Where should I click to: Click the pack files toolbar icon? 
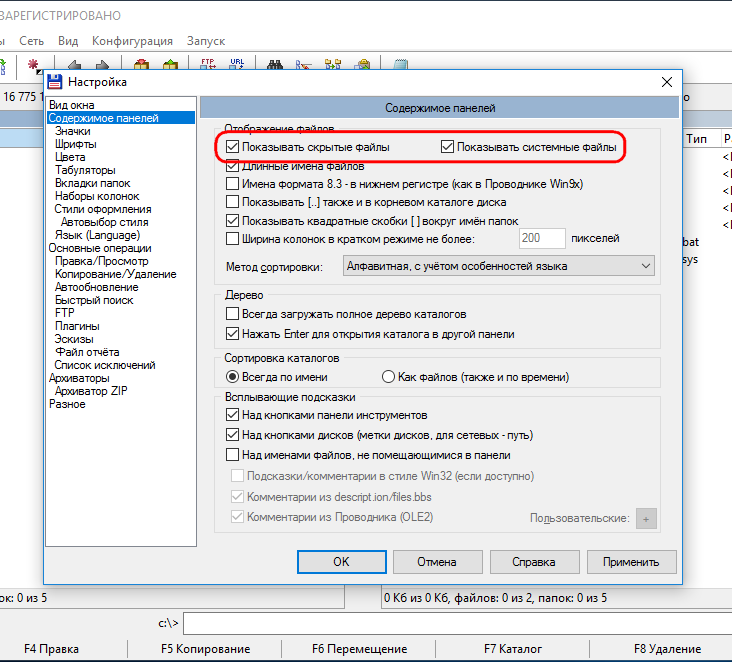click(x=141, y=64)
